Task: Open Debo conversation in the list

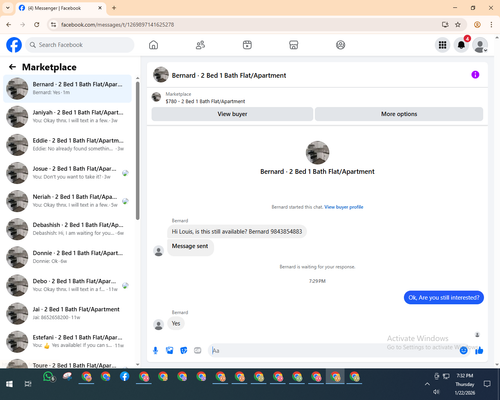Action: (x=67, y=285)
